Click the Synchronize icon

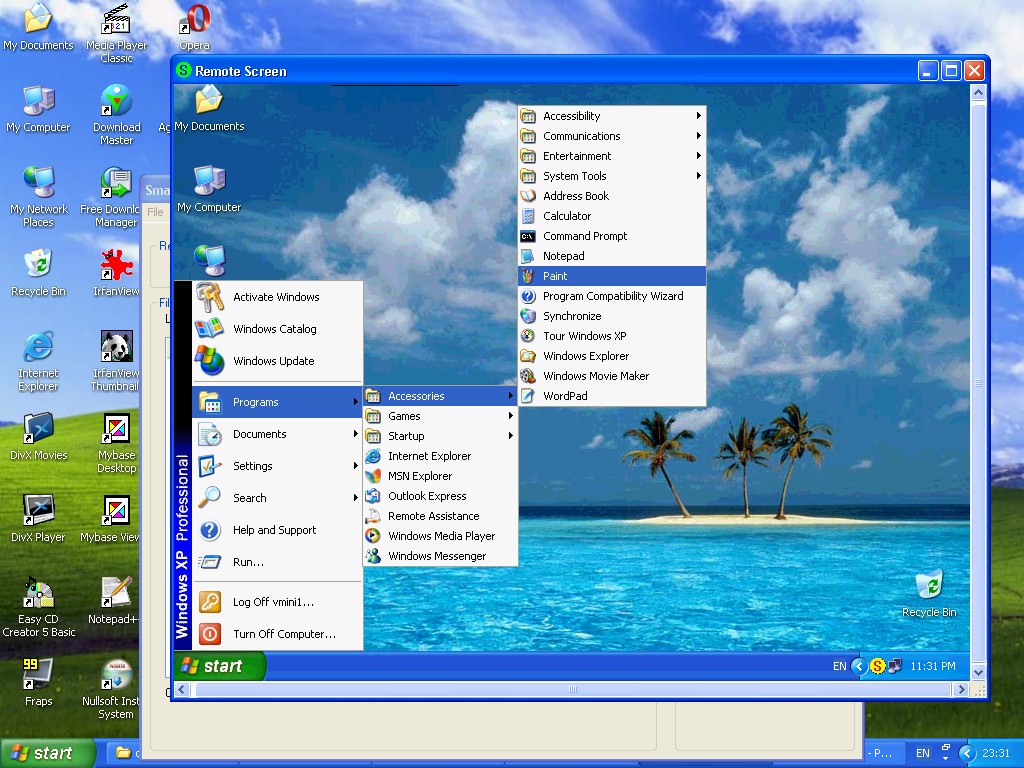point(528,316)
